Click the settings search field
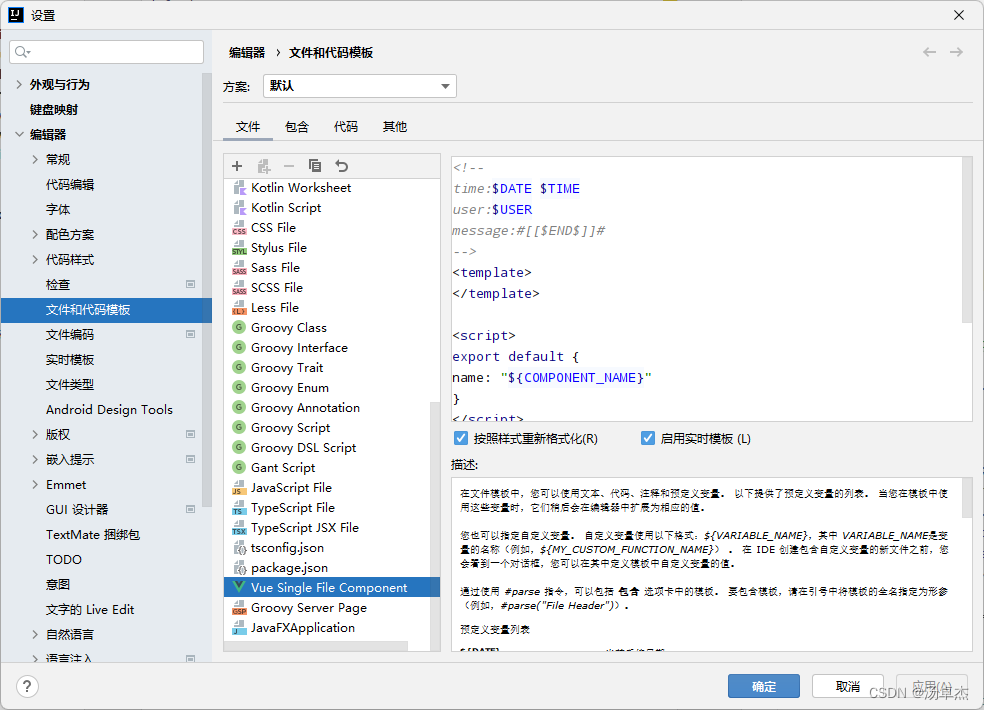This screenshot has width=984, height=710. [x=107, y=51]
